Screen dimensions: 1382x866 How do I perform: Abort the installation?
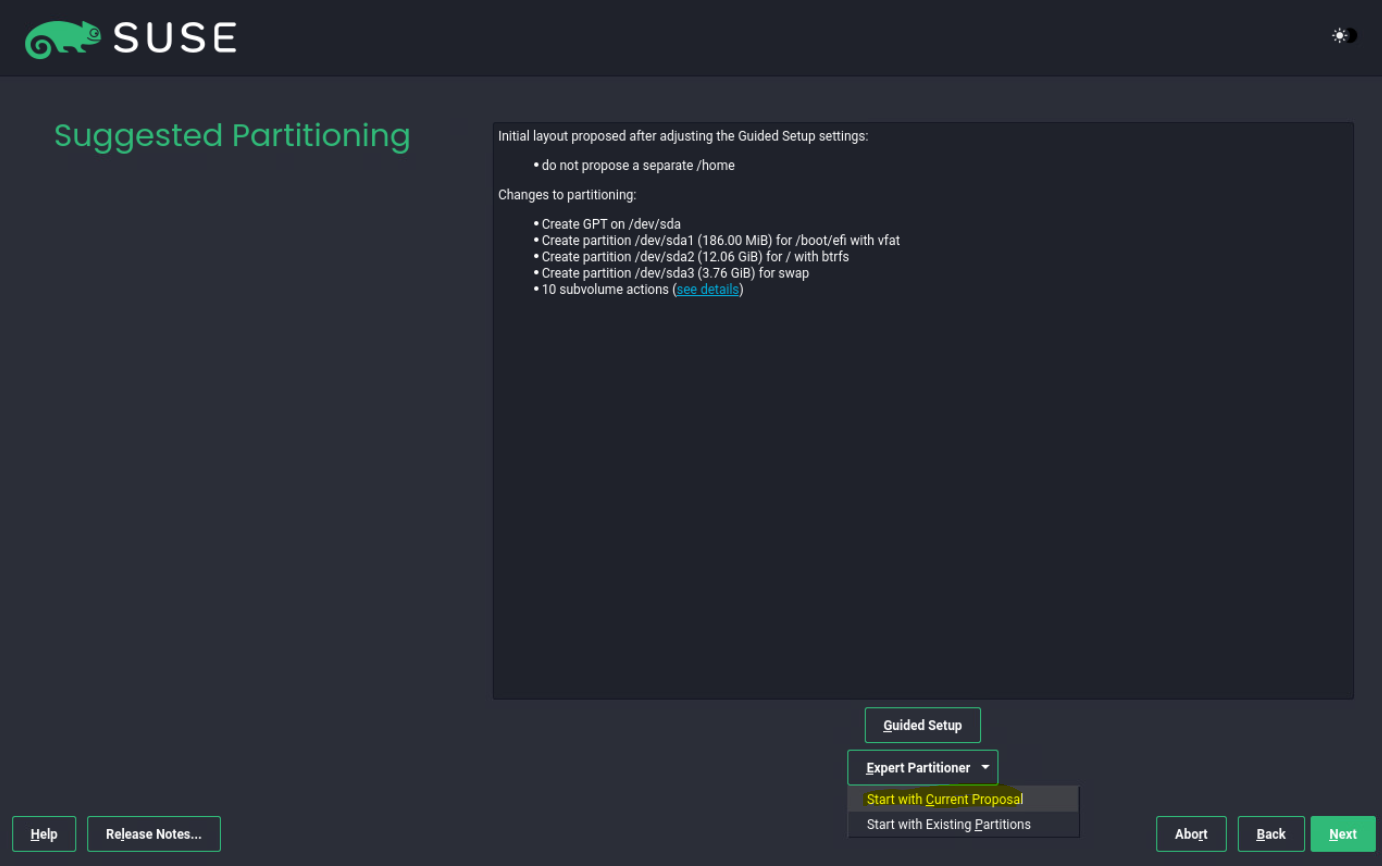1191,834
